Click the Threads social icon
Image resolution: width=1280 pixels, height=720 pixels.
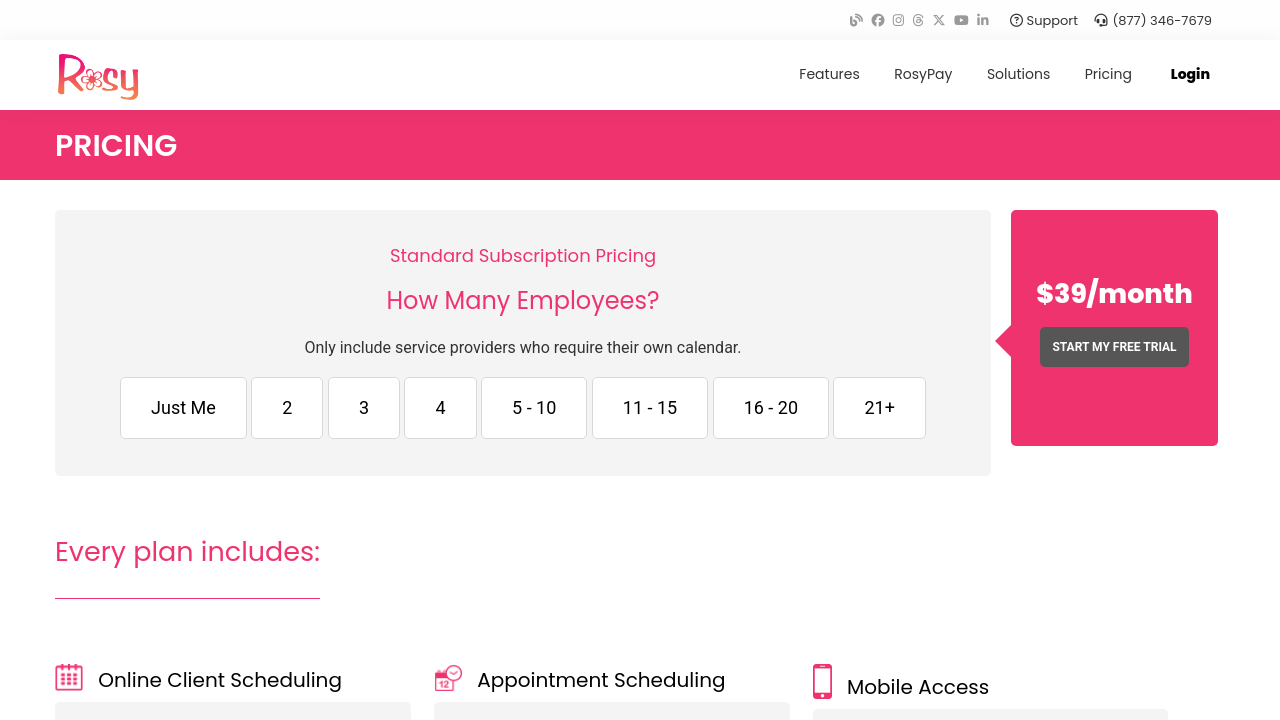pyautogui.click(x=918, y=20)
